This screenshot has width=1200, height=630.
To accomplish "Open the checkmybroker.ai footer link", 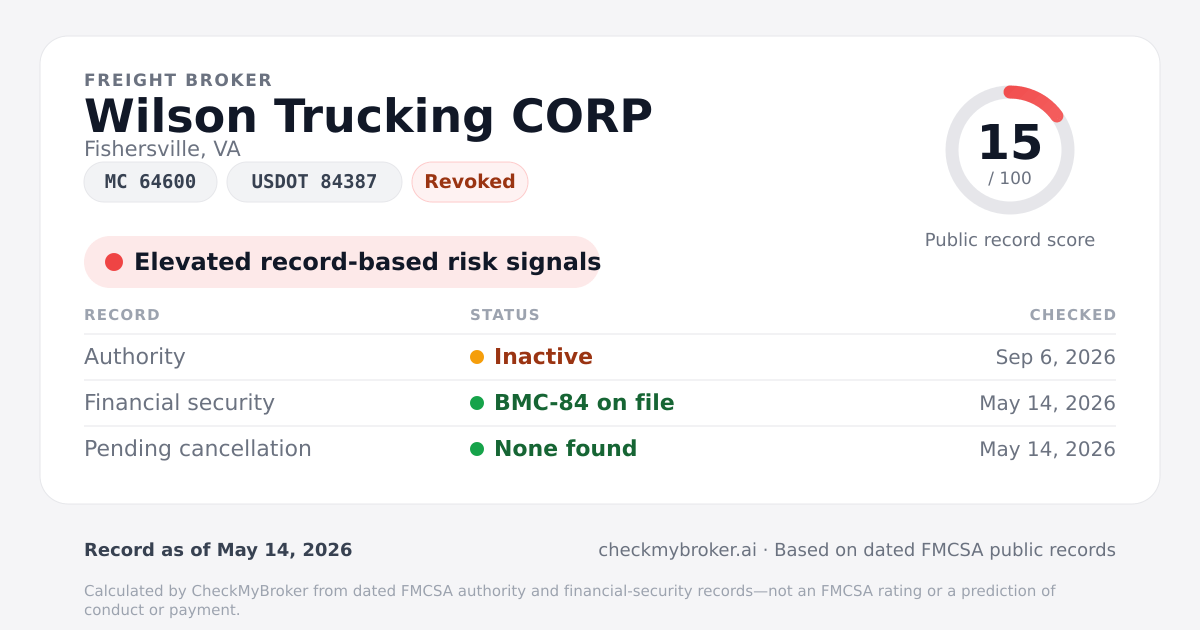I will pos(677,550).
